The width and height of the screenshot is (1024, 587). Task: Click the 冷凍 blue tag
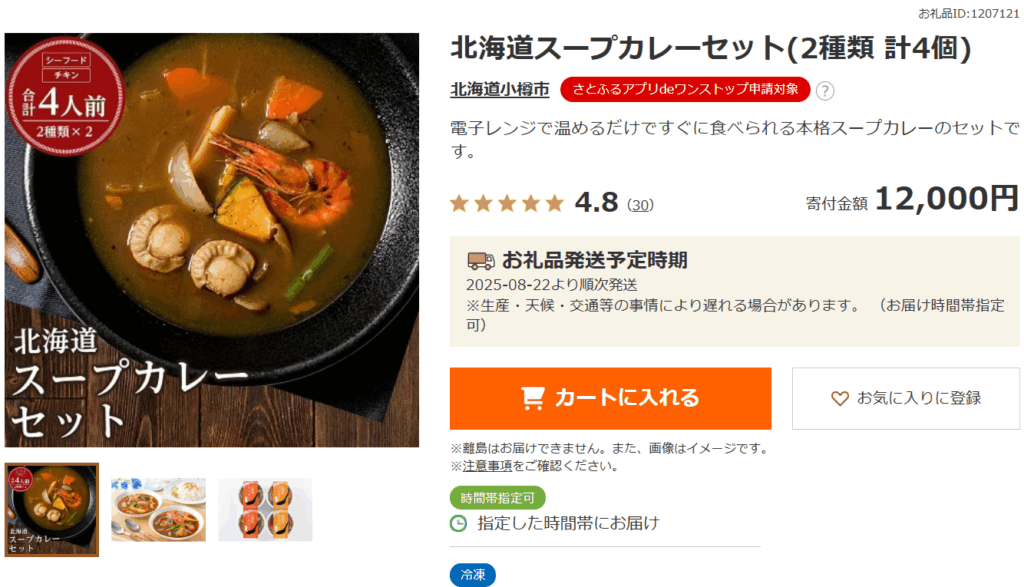(472, 575)
